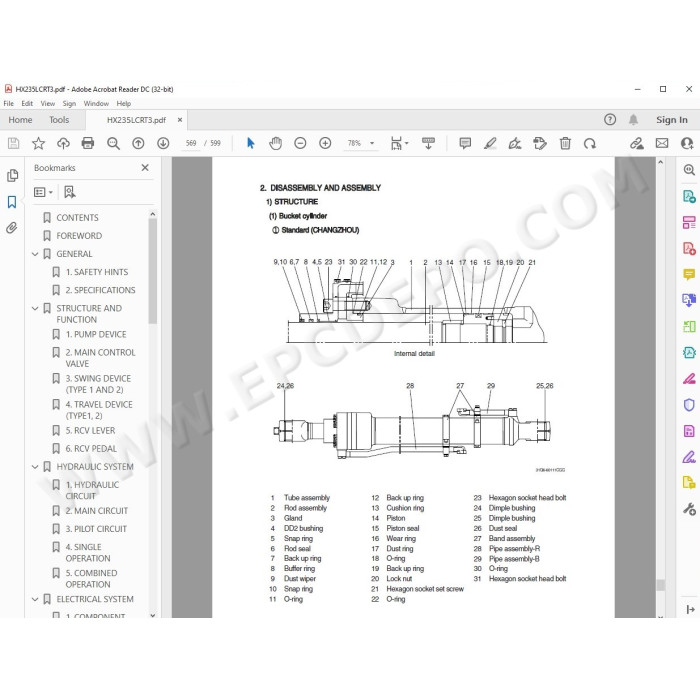Click the read mode scrolling icon
Image resolution: width=700 pixels, height=700 pixels.
tap(428, 143)
